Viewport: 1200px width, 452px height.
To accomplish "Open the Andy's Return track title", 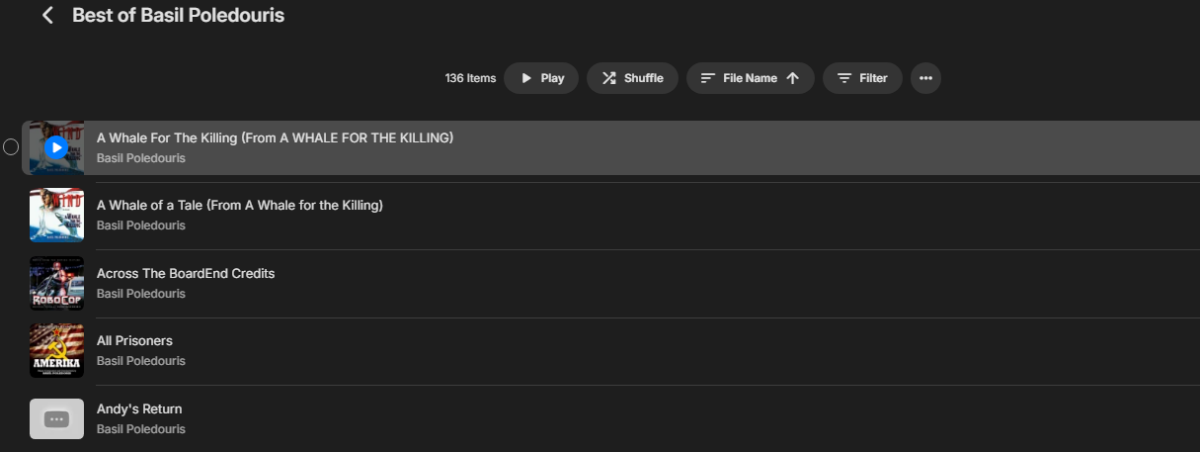I will tap(139, 409).
